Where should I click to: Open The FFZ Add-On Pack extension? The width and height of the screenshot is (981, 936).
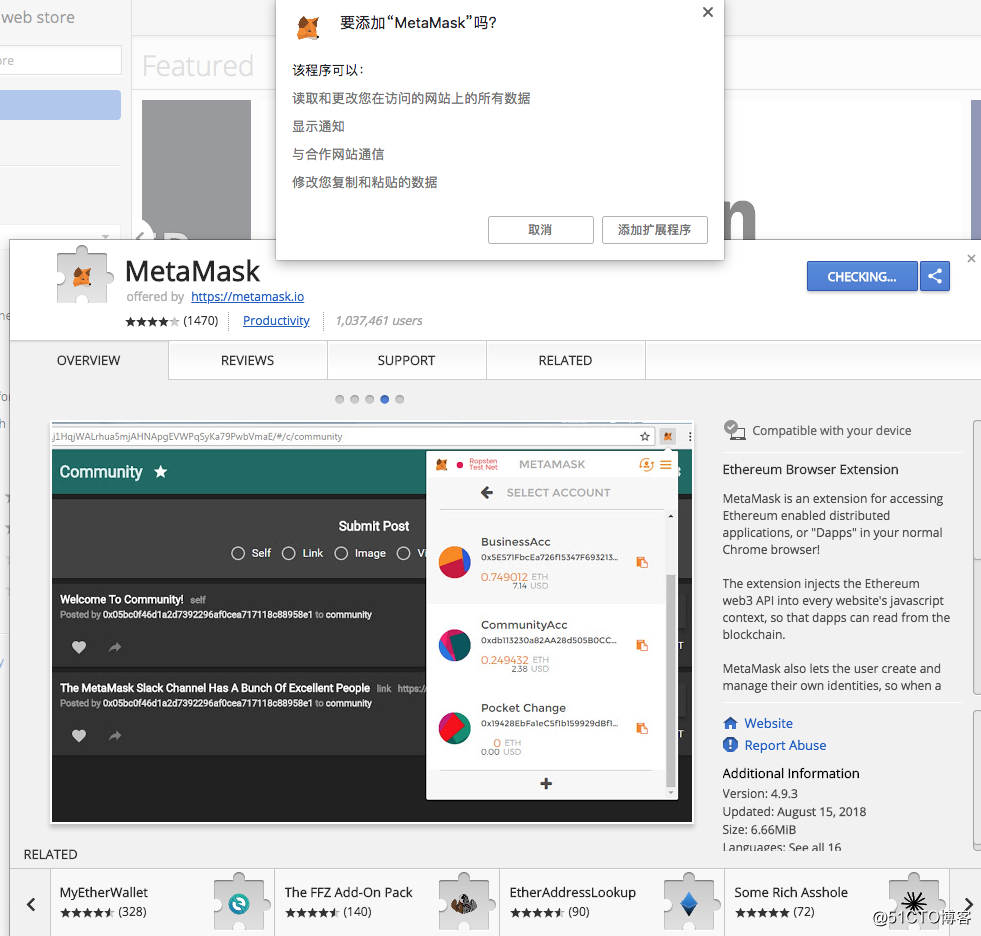click(387, 902)
